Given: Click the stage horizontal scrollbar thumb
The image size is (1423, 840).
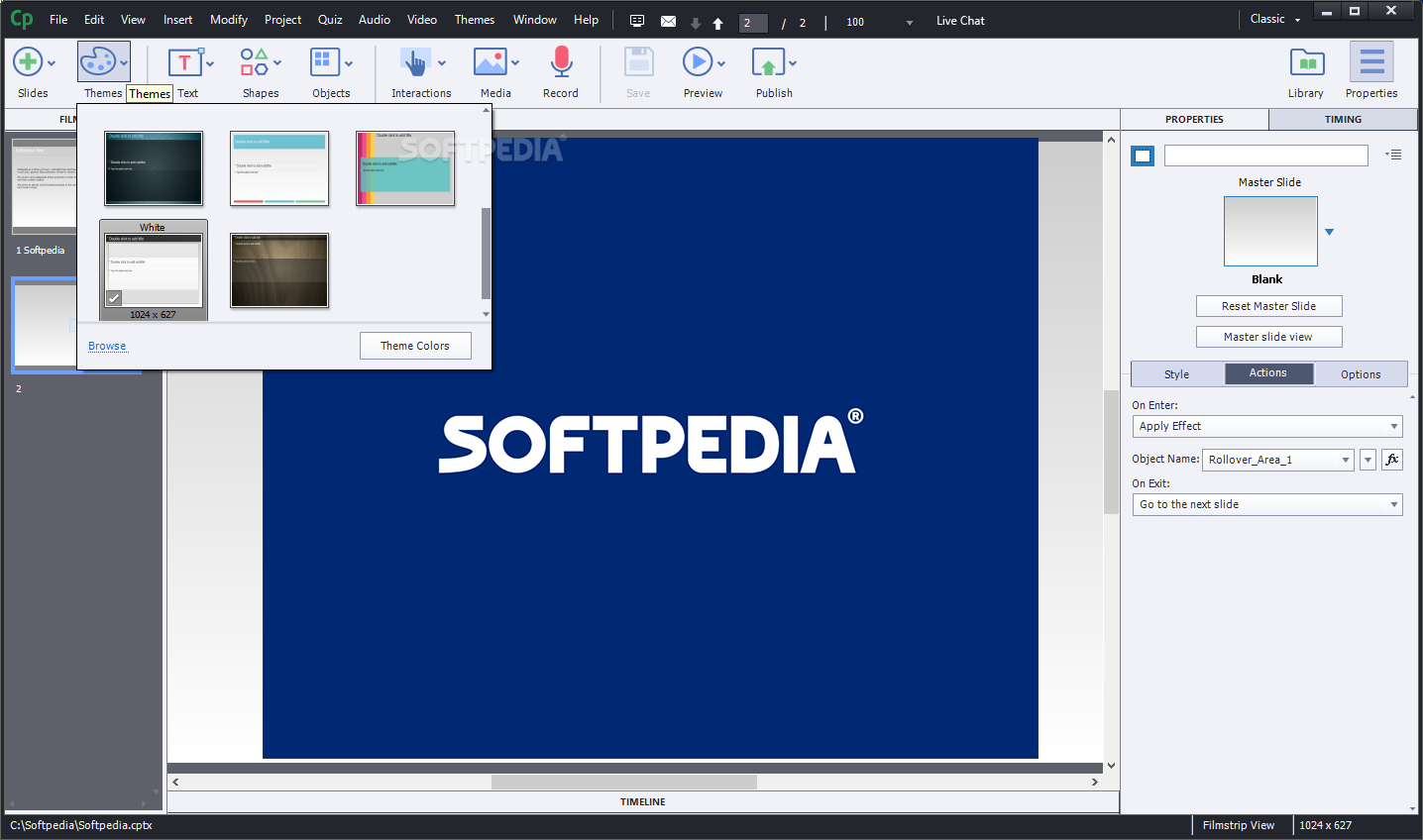Looking at the screenshot, I should [624, 783].
